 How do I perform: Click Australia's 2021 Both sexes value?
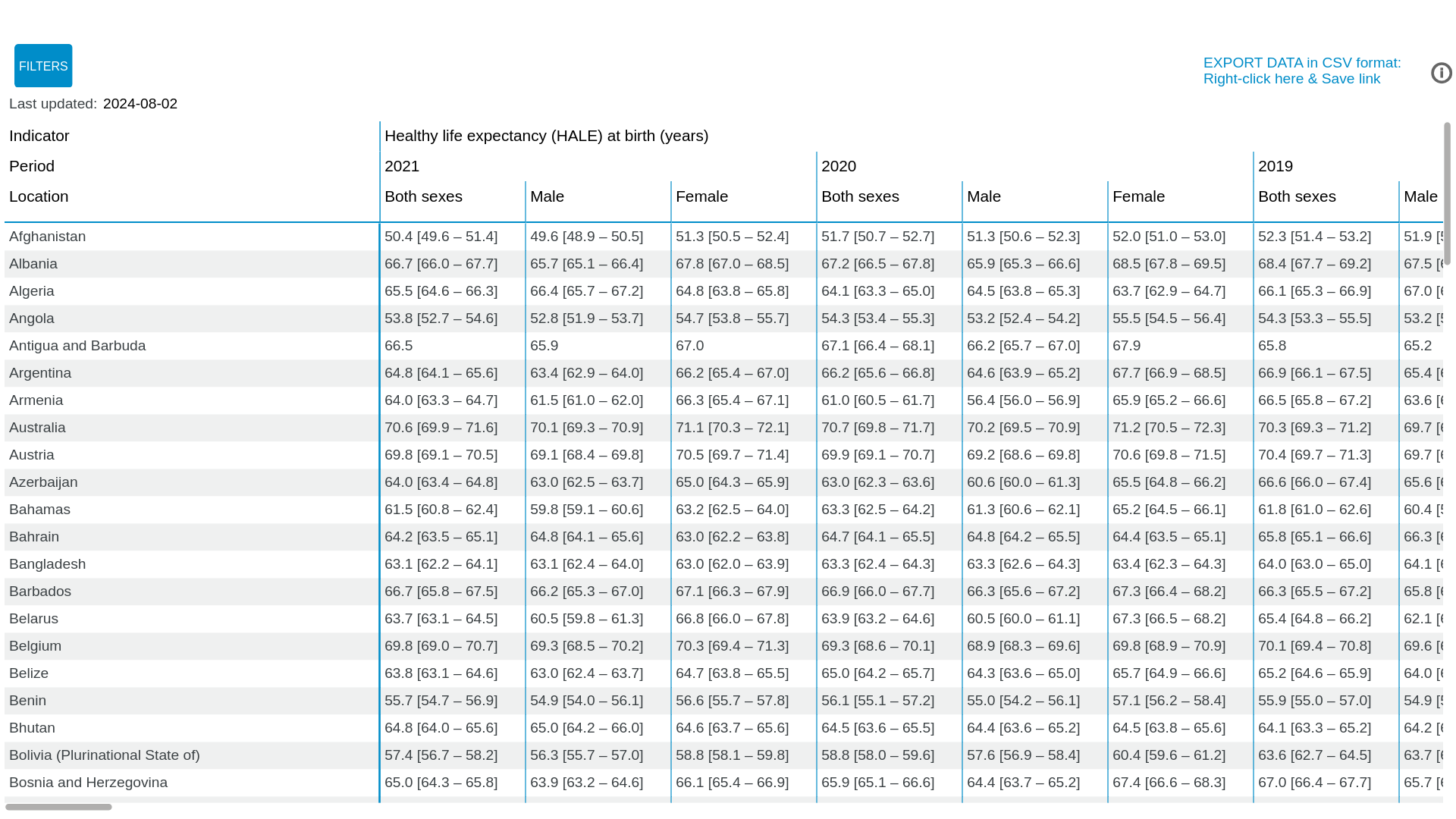[441, 428]
